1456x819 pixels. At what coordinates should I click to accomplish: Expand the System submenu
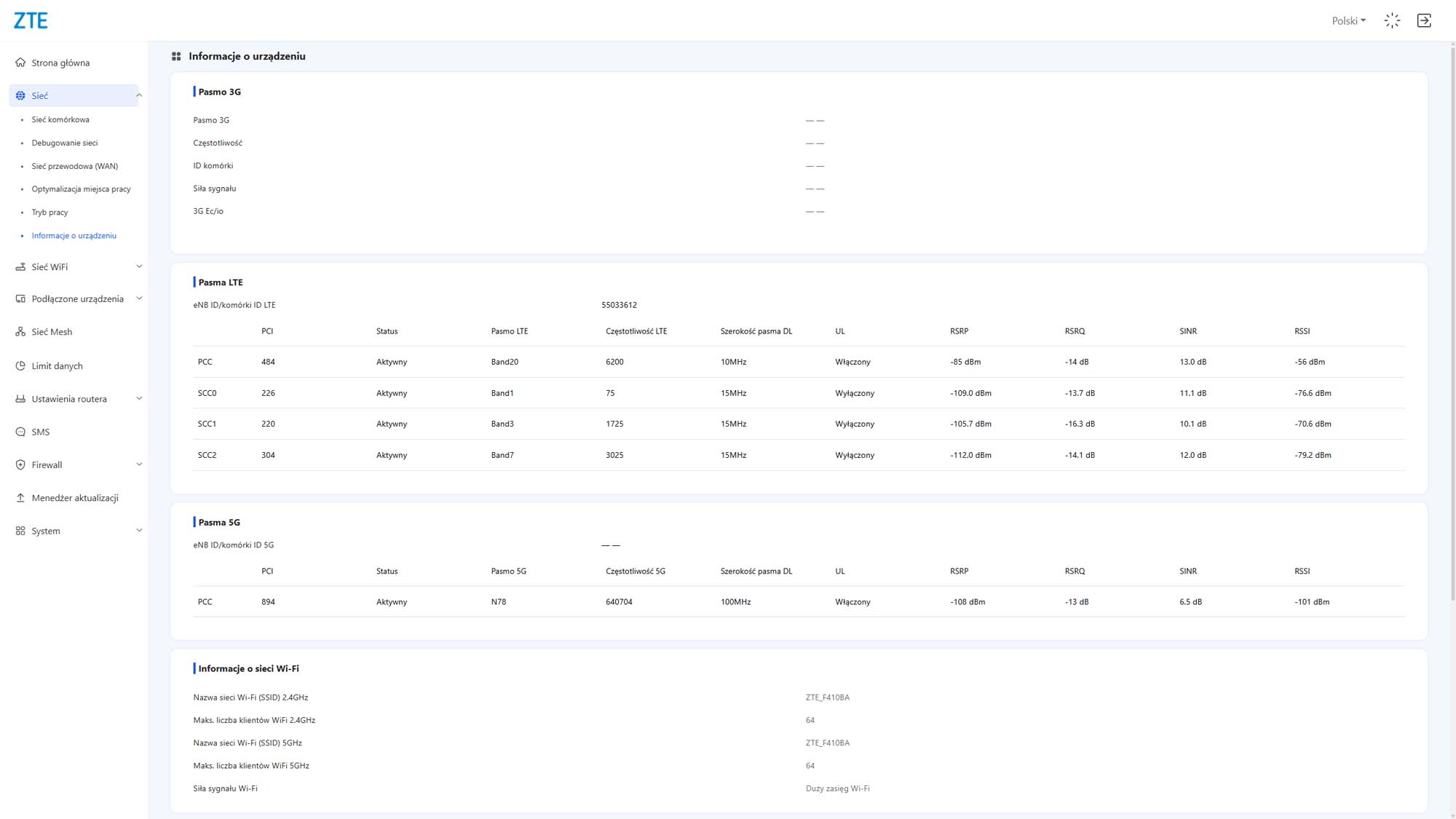point(139,531)
